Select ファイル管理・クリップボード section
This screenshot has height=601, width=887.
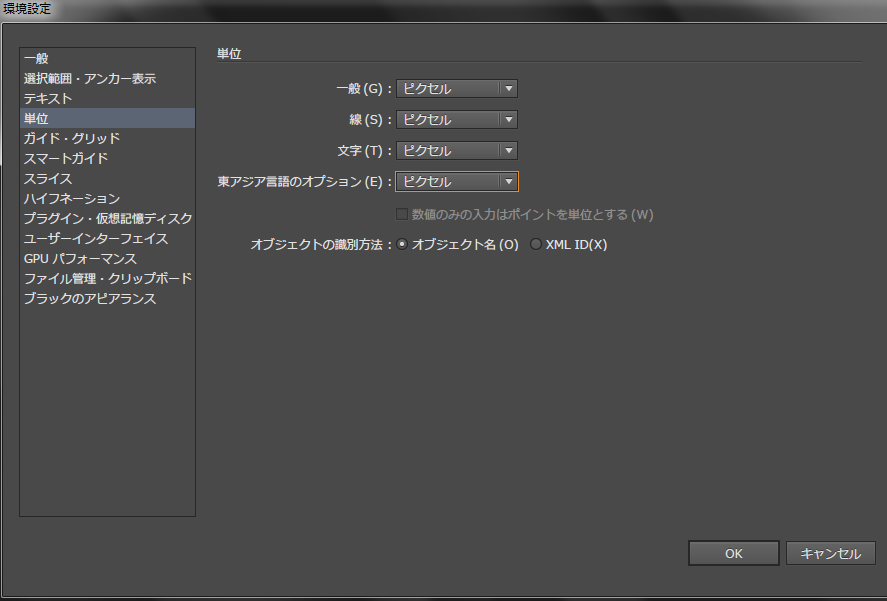107,278
